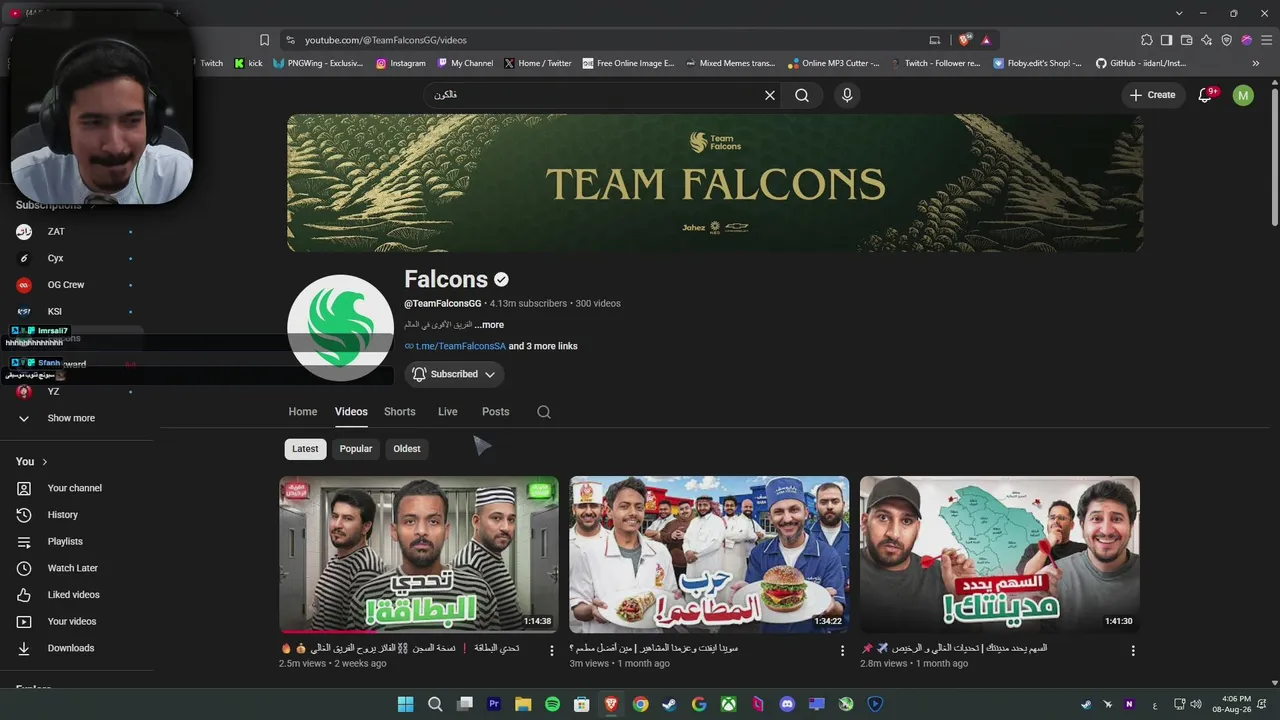The image size is (1280, 720).
Task: Open the system volume control in tray
Action: coord(1197,704)
